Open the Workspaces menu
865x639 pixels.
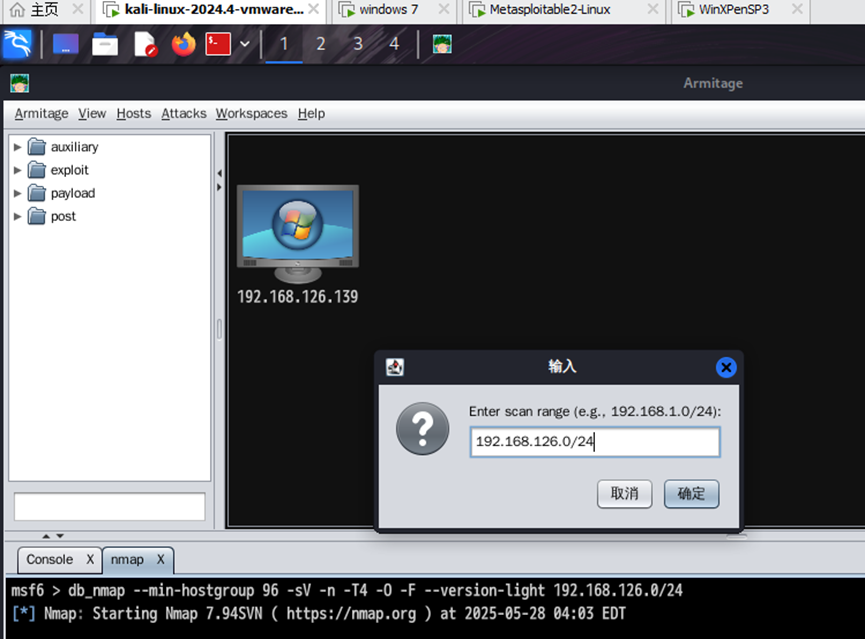point(252,113)
